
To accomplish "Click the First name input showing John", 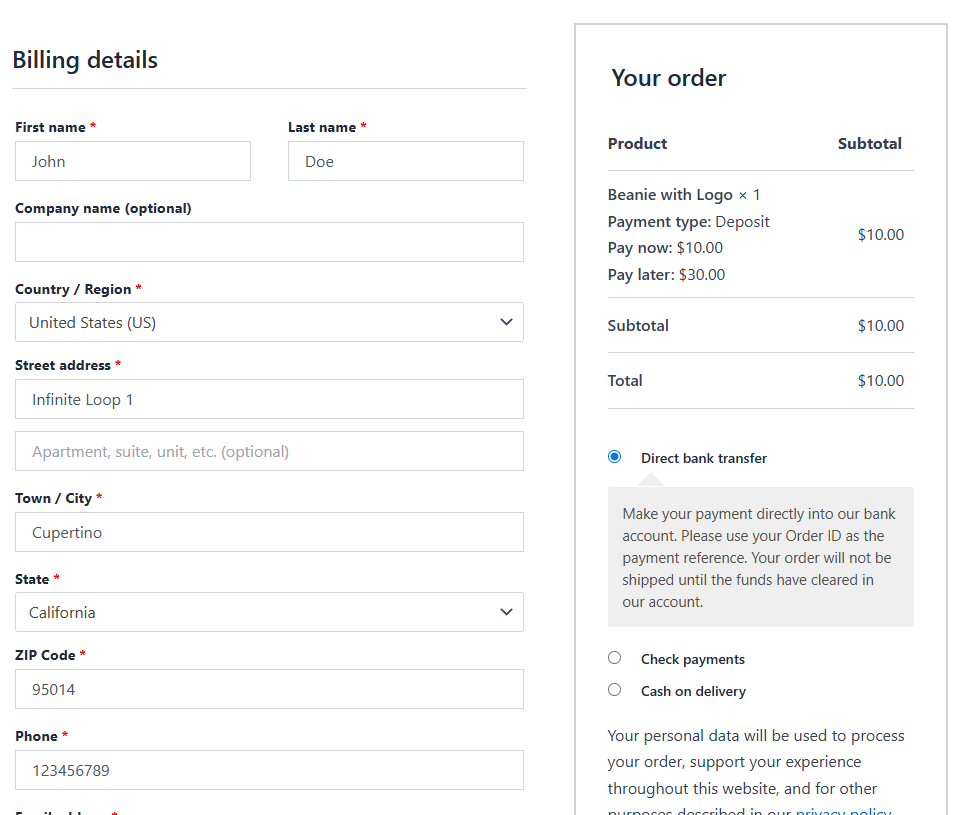I will 132,161.
